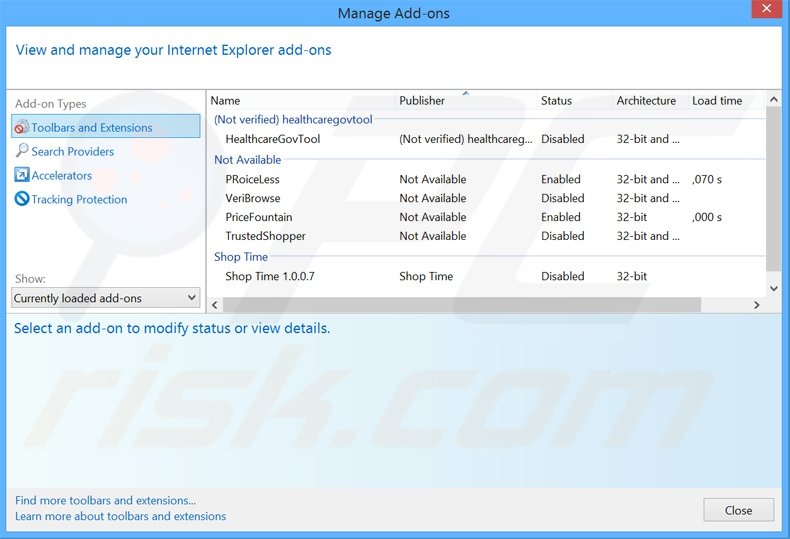Click the (Not verified) healthcaregovtool group header

tap(293, 119)
